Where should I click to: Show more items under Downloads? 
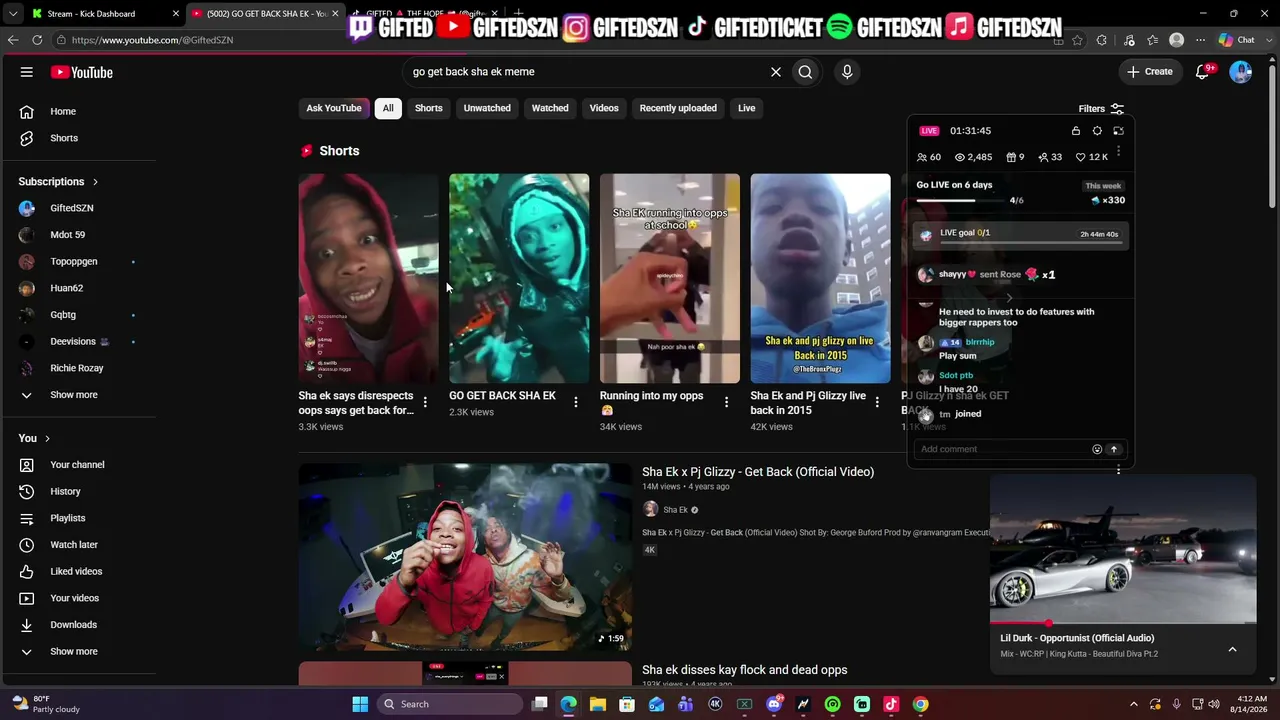(x=76, y=652)
